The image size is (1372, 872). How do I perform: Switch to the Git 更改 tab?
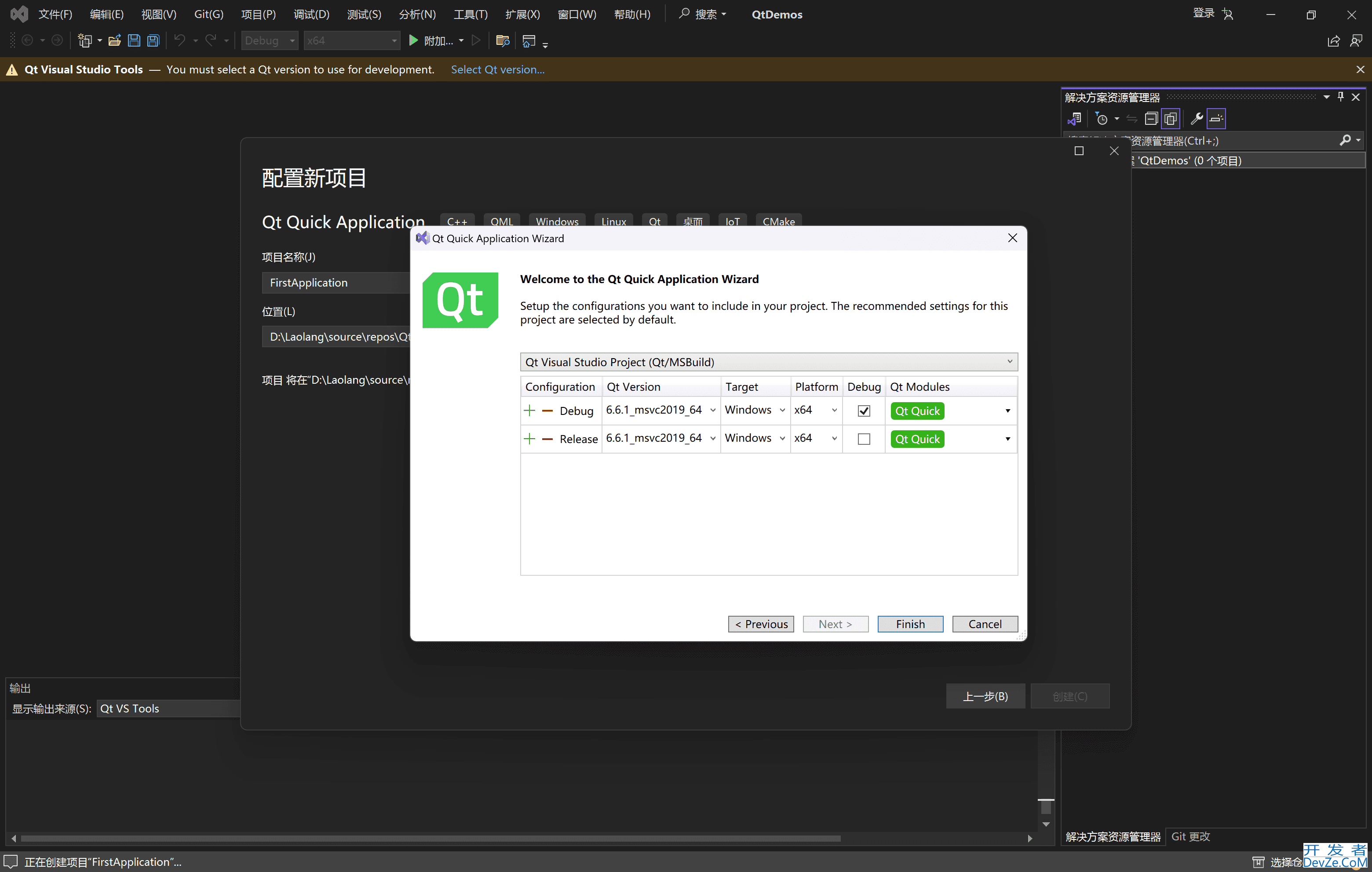pos(1190,836)
